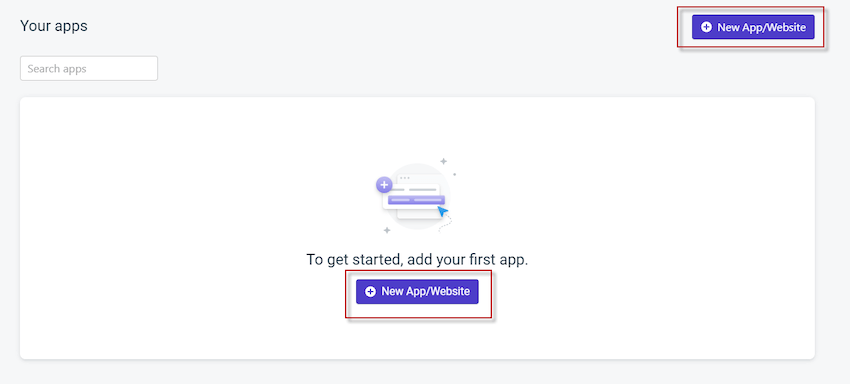Click the dotted curly trail below the cursor arrow

(446, 225)
